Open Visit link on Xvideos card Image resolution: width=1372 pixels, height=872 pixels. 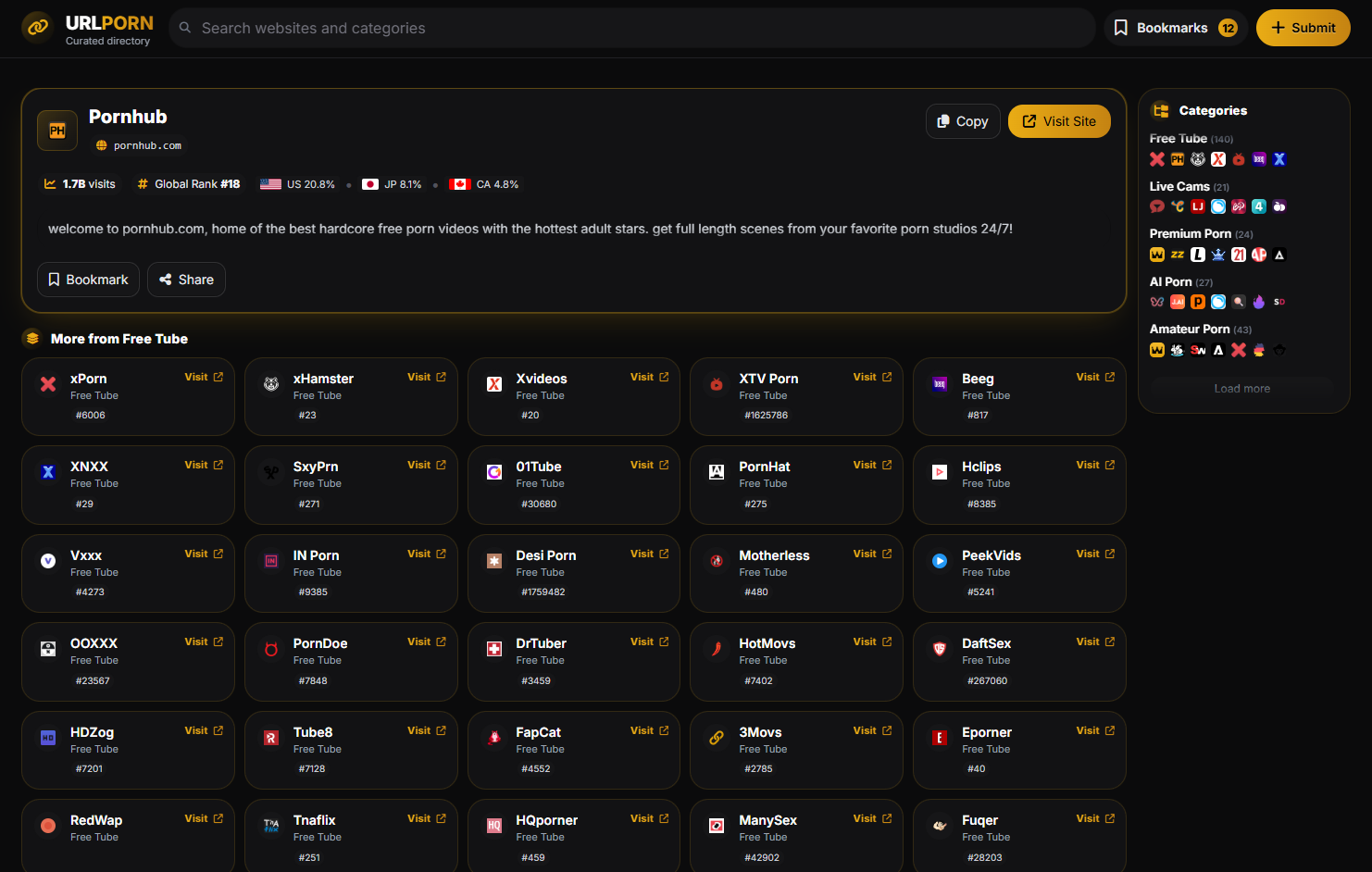pos(650,377)
